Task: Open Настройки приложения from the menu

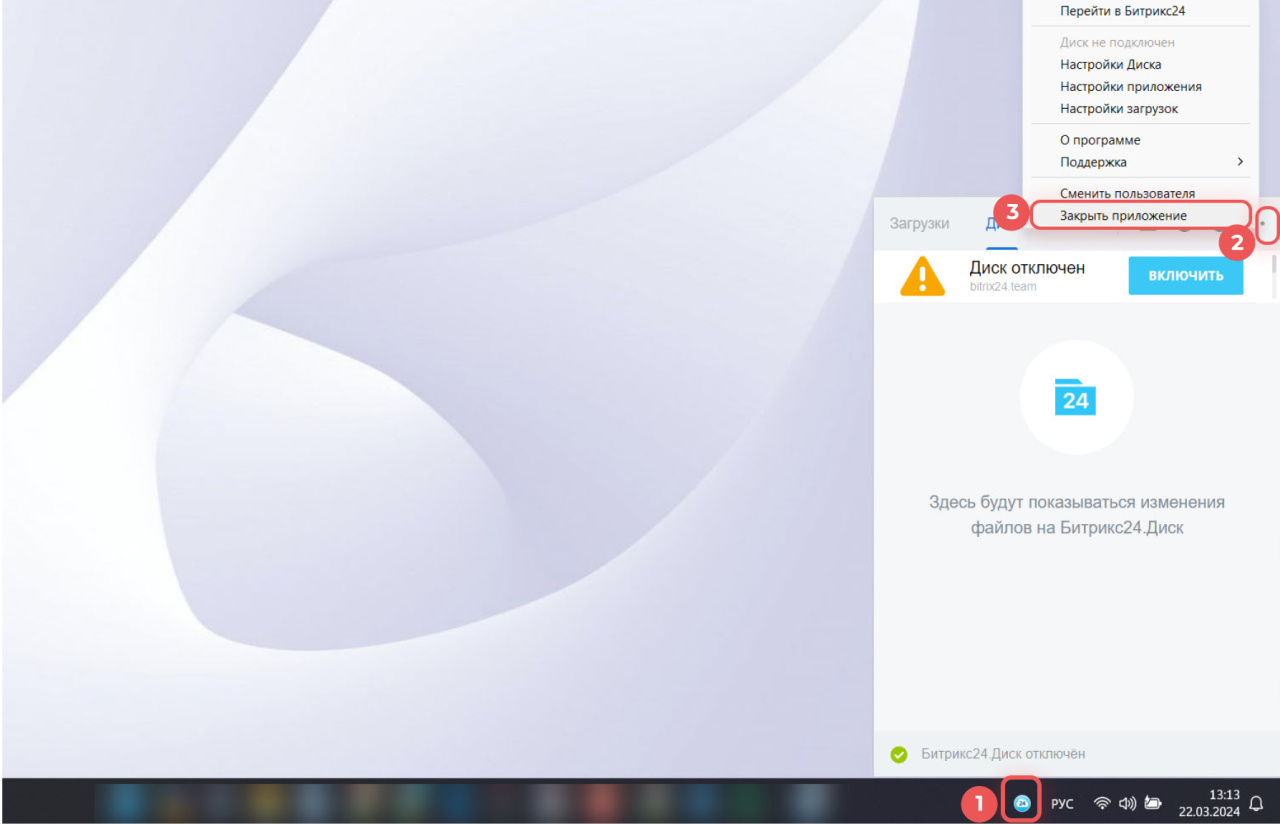Action: 1131,86
